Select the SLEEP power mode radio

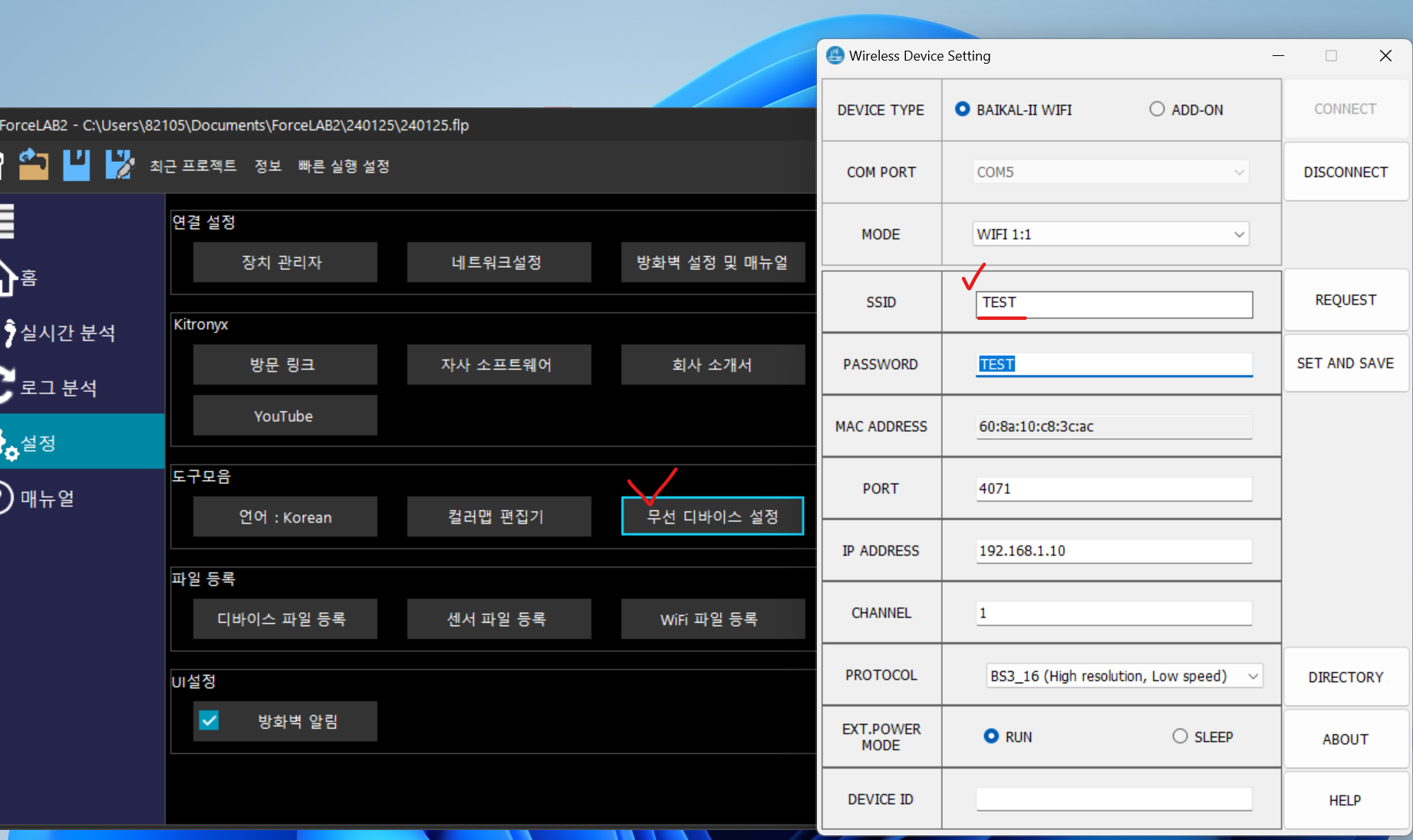(1180, 736)
